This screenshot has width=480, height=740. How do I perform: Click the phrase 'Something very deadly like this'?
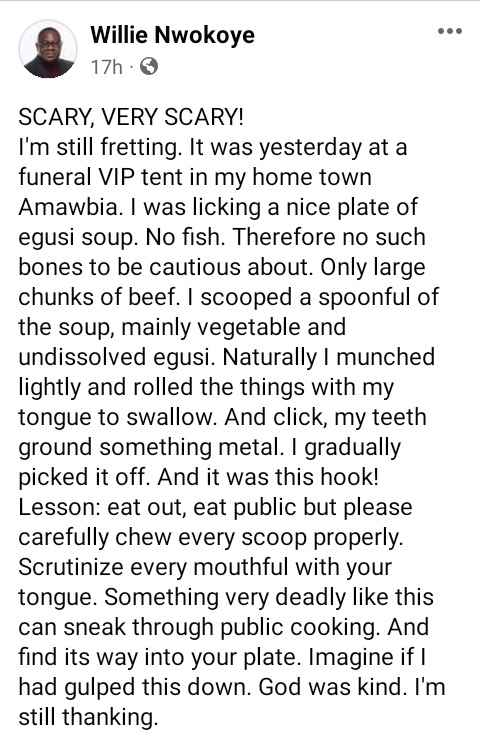click(x=269, y=597)
